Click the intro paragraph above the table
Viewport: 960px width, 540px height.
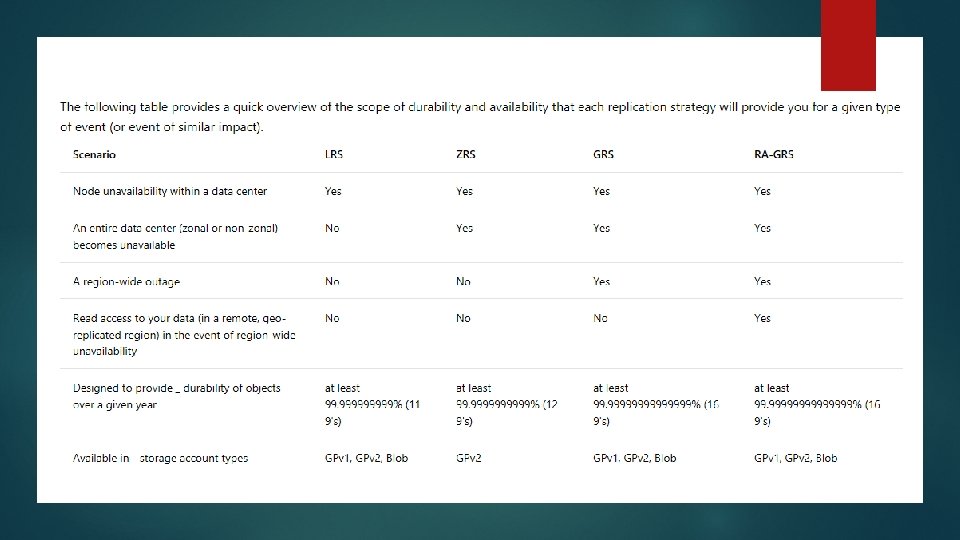pos(479,117)
